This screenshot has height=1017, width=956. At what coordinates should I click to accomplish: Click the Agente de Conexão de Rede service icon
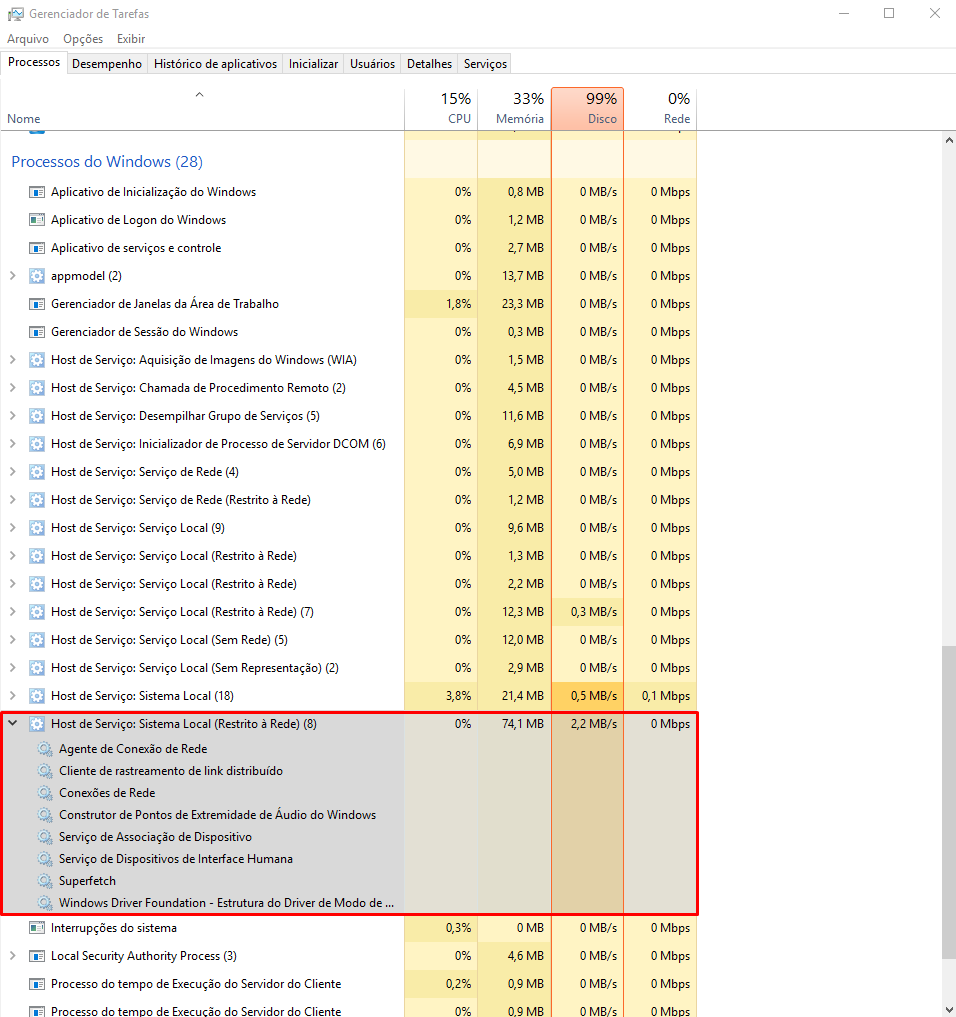click(x=45, y=749)
